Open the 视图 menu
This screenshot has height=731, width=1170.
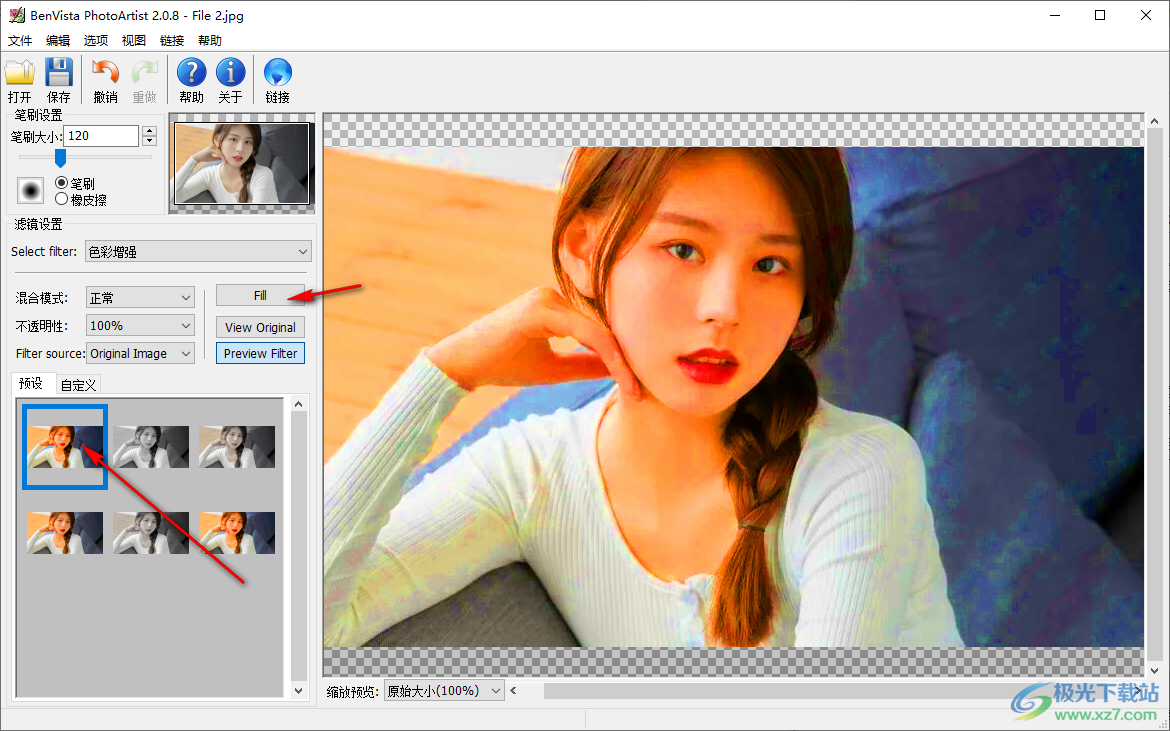[x=134, y=40]
